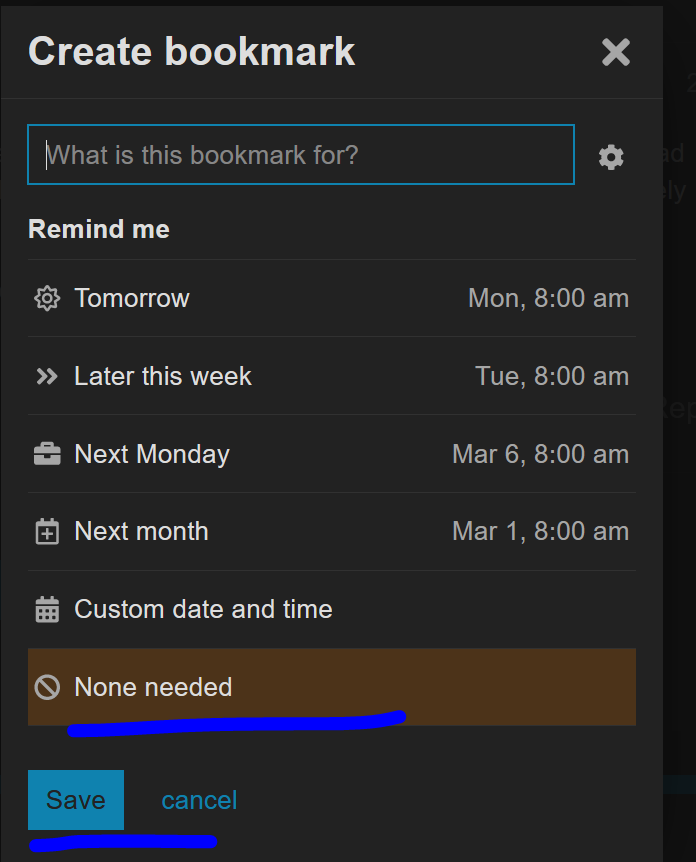This screenshot has height=862, width=696.
Task: Click the gear icon beside bookmark name field
Action: [x=611, y=157]
